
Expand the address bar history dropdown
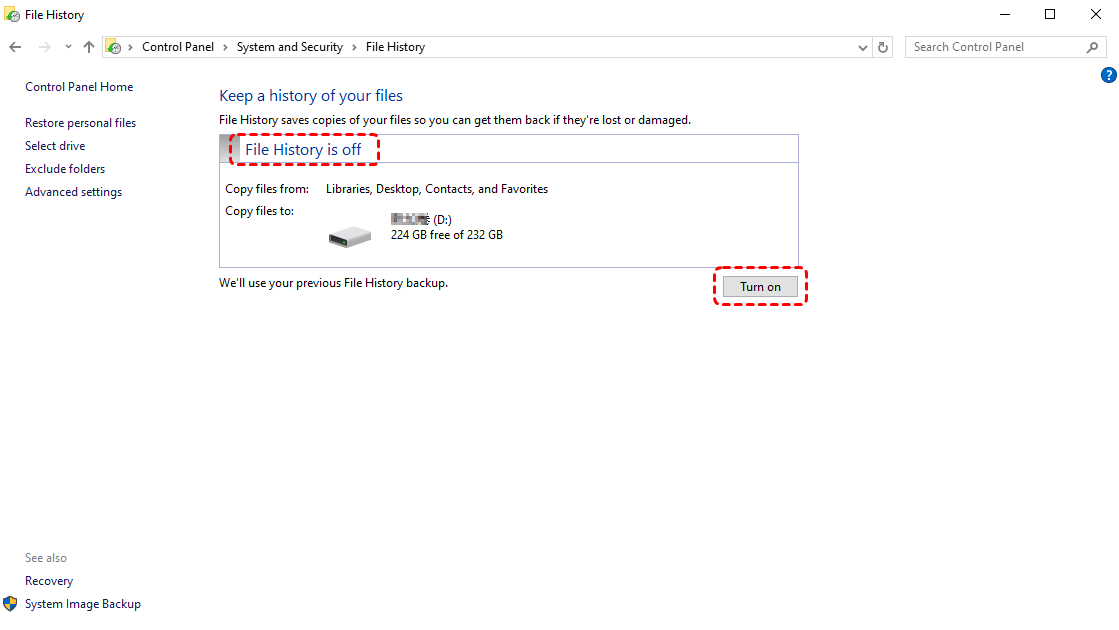[864, 47]
